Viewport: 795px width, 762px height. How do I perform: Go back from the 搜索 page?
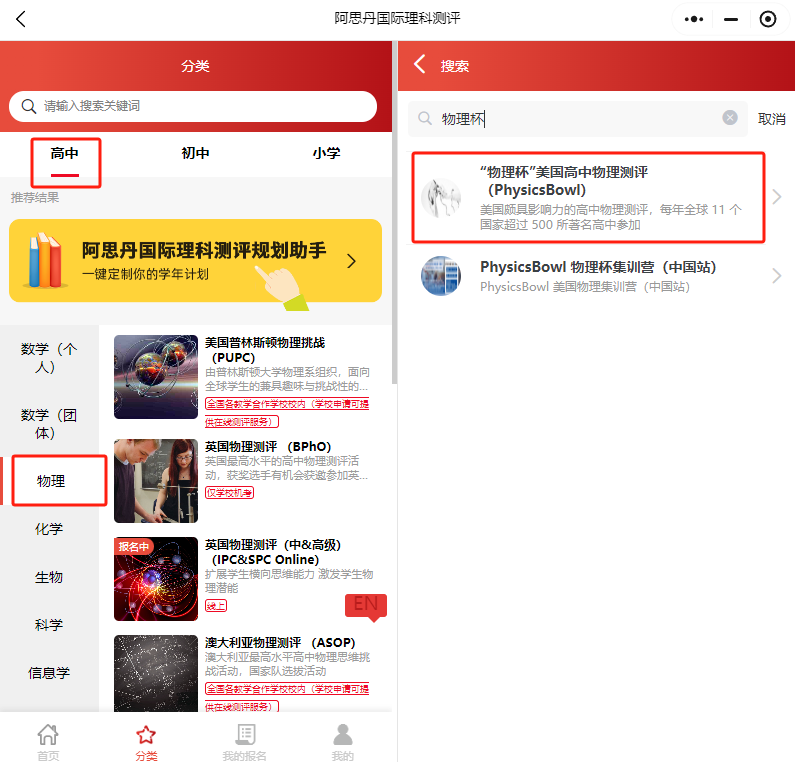click(x=419, y=64)
